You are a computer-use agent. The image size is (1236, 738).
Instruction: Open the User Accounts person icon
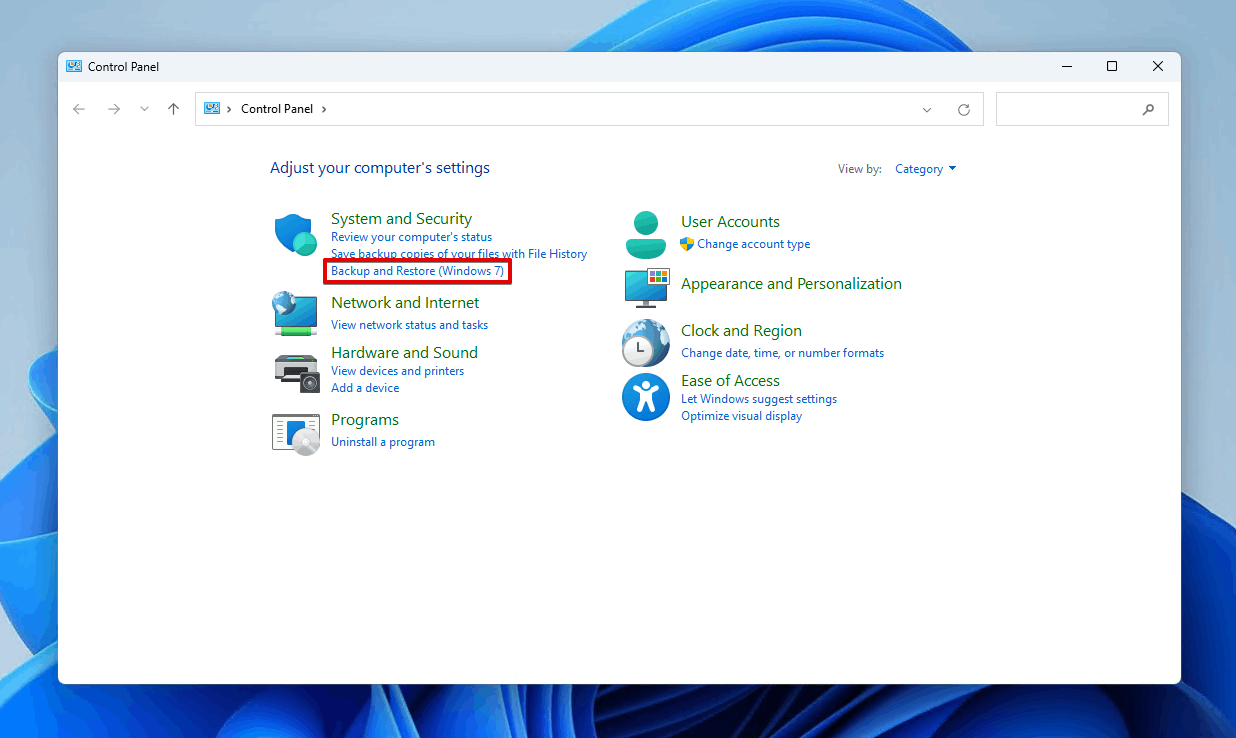point(645,235)
